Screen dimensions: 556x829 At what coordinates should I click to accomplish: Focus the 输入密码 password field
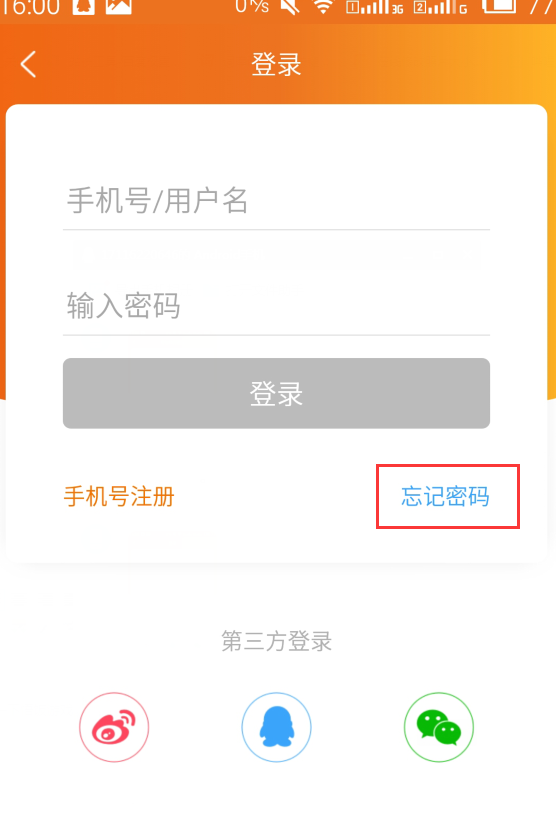coord(276,306)
